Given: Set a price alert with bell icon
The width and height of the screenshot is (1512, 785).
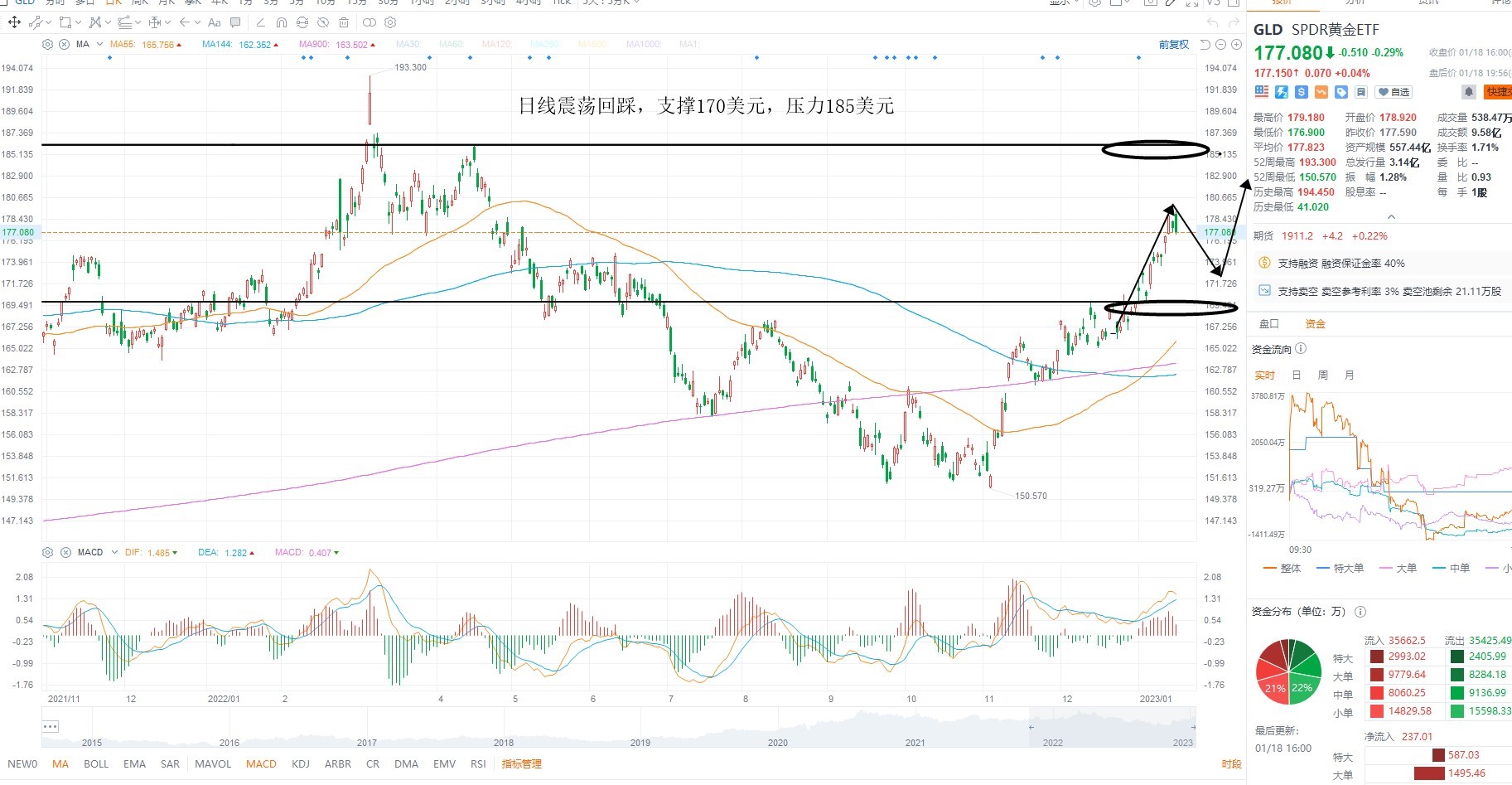Looking at the screenshot, I should coord(1469,92).
